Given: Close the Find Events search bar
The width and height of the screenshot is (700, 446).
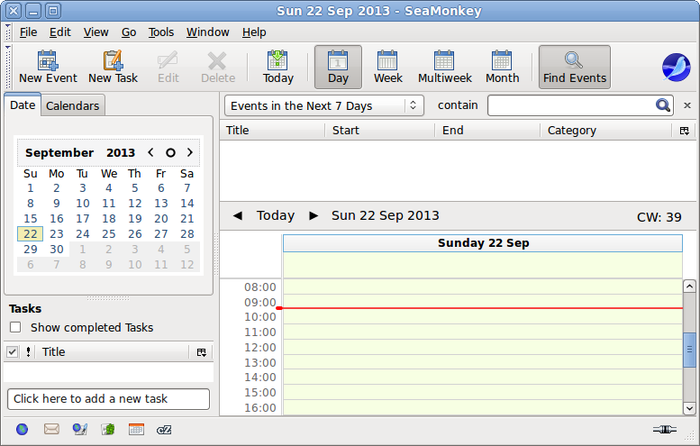Looking at the screenshot, I should pos(687,105).
